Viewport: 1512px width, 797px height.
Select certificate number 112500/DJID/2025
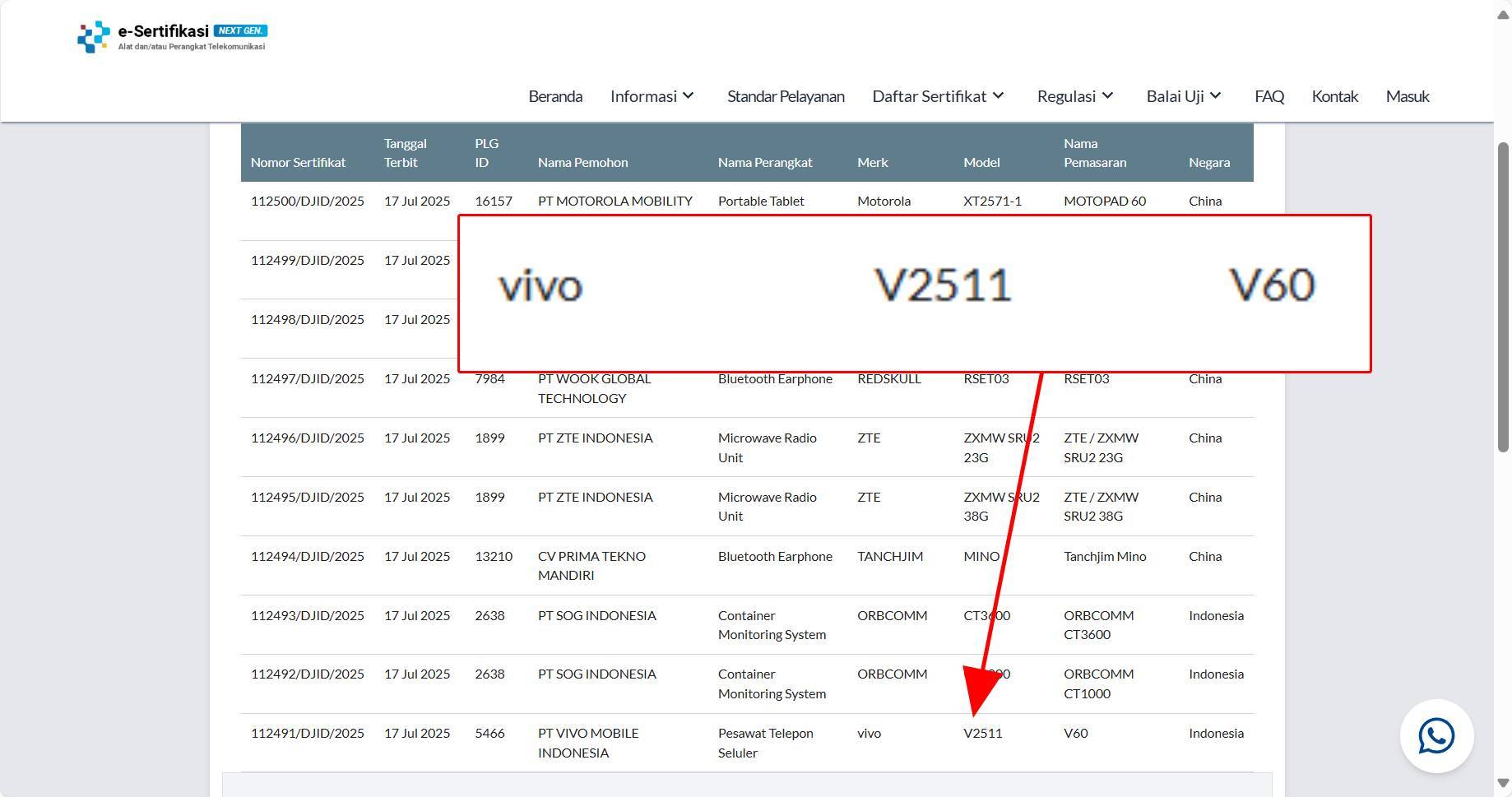307,201
